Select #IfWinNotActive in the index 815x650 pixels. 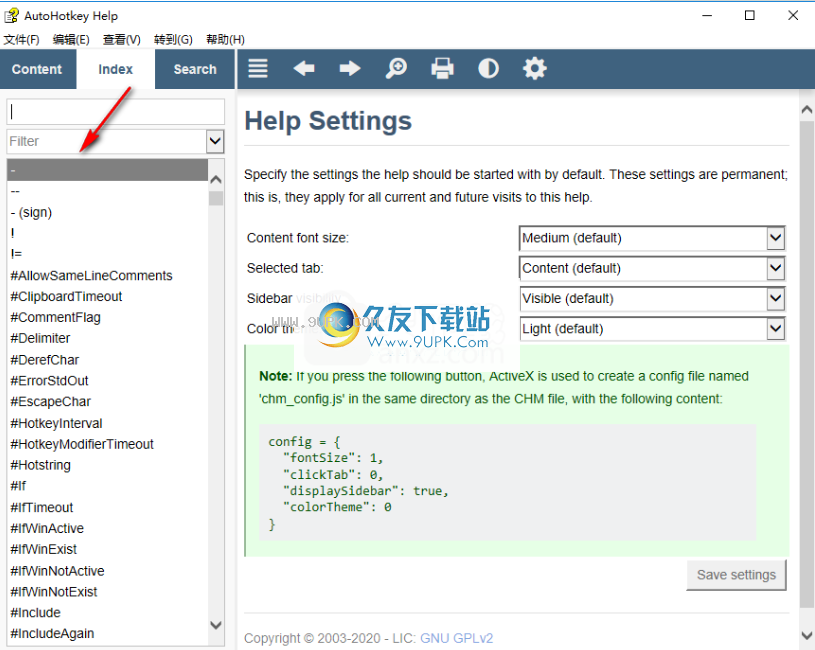pos(108,571)
